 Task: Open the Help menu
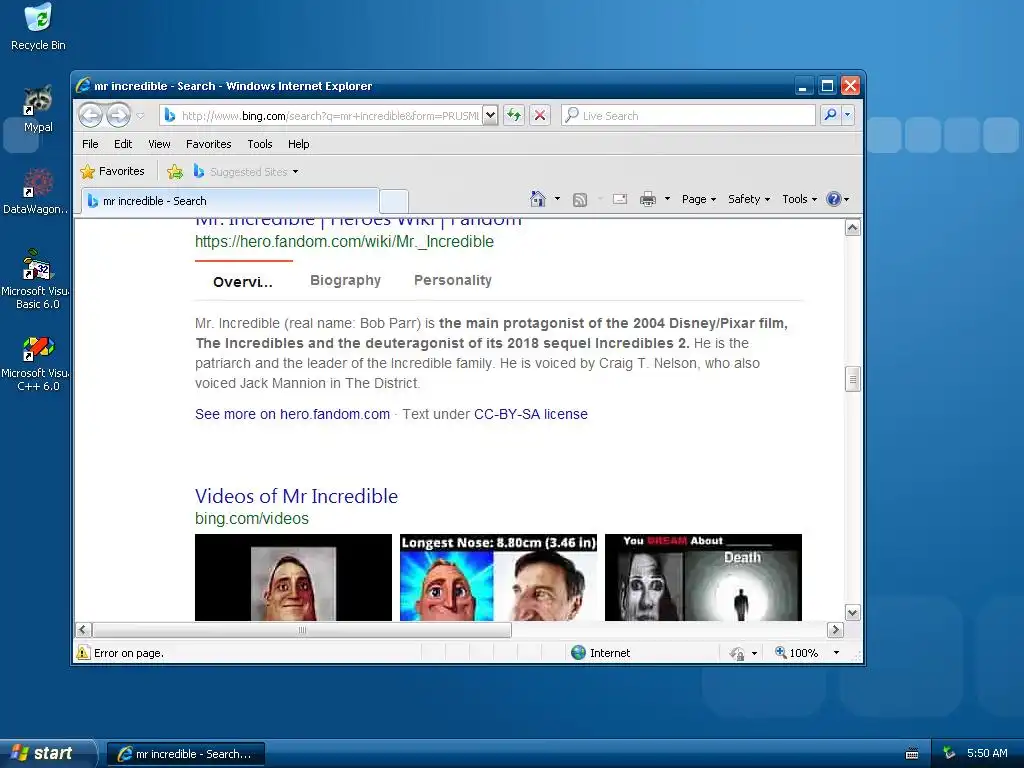pyautogui.click(x=298, y=144)
